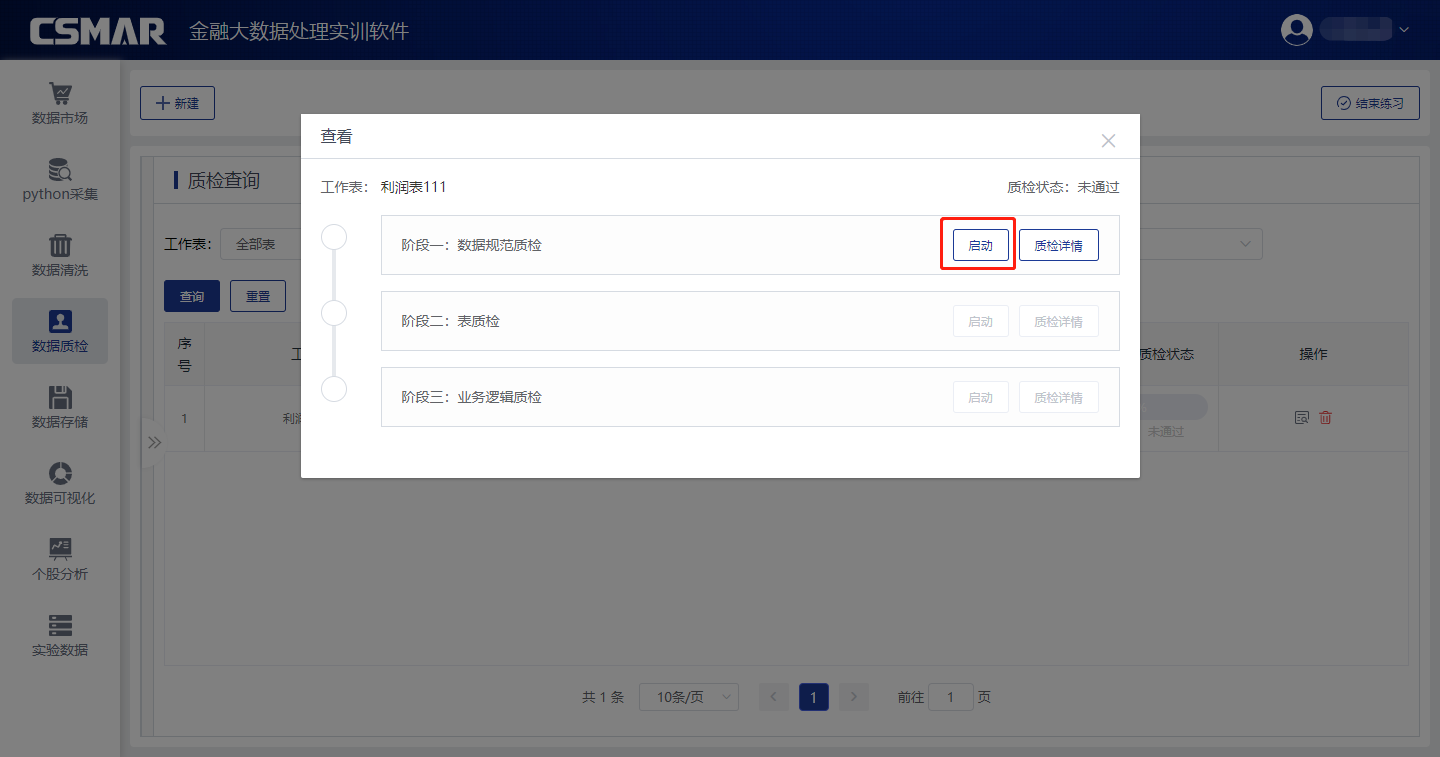Click the 前往 page number input field
This screenshot has height=757, width=1440.
click(x=951, y=697)
